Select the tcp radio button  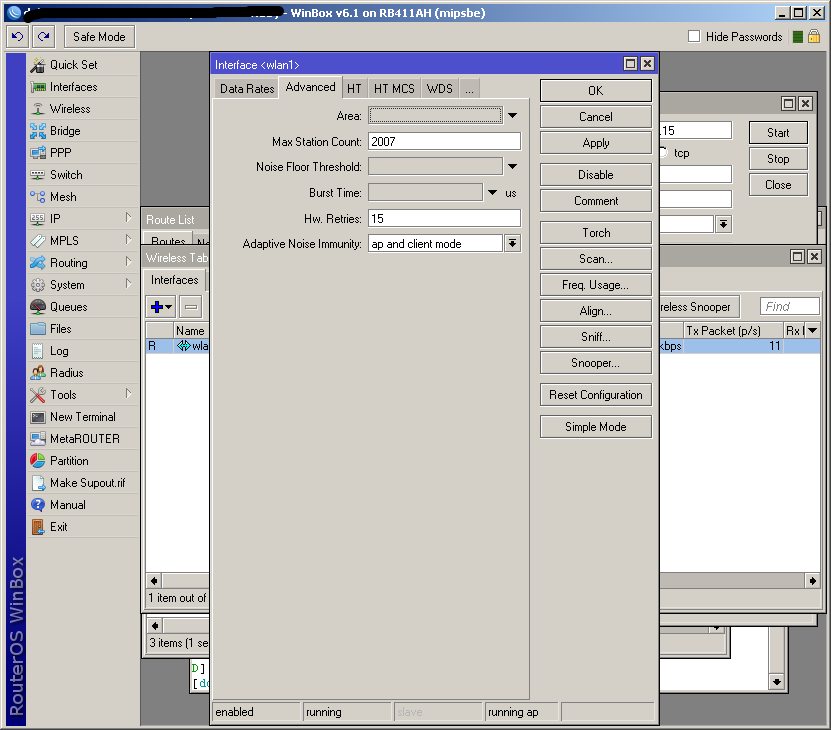point(663,153)
